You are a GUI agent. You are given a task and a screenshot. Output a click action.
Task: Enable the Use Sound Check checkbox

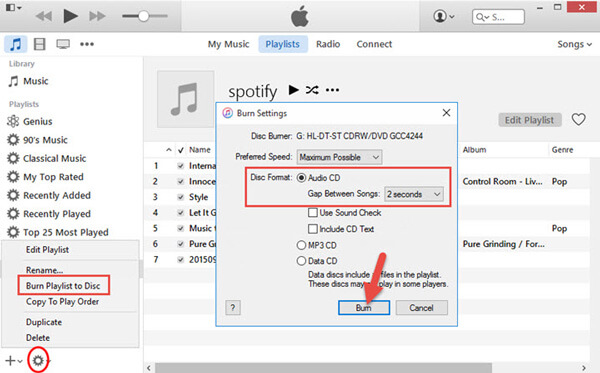click(x=313, y=213)
